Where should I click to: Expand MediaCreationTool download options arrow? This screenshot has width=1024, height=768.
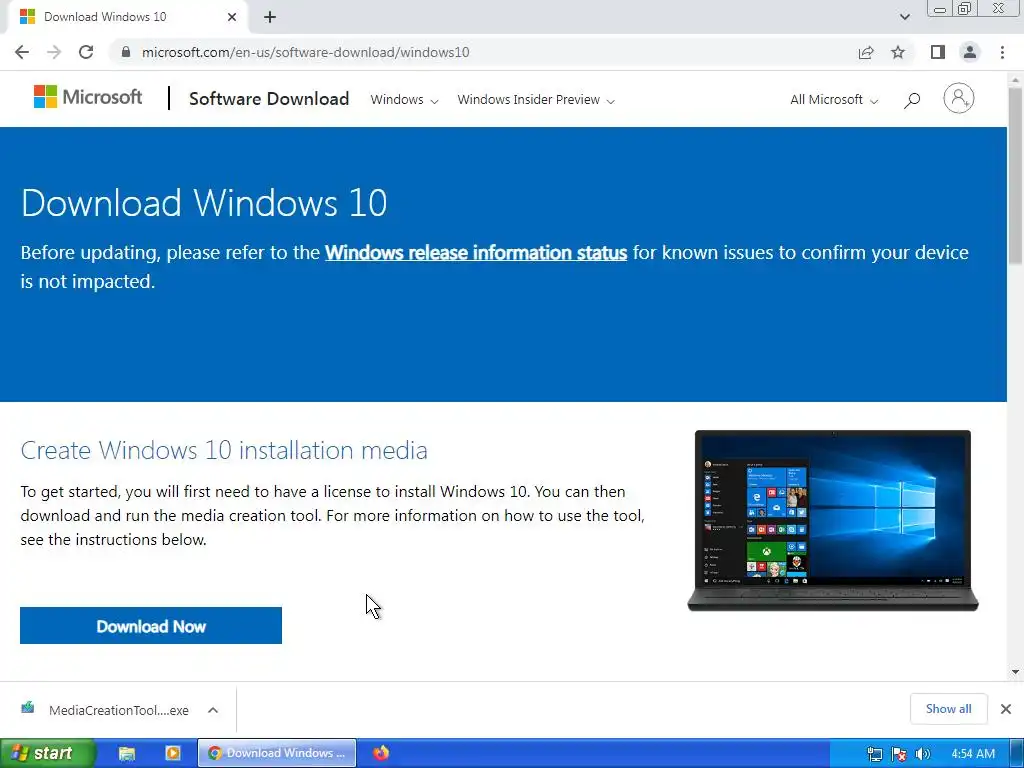[x=213, y=710]
